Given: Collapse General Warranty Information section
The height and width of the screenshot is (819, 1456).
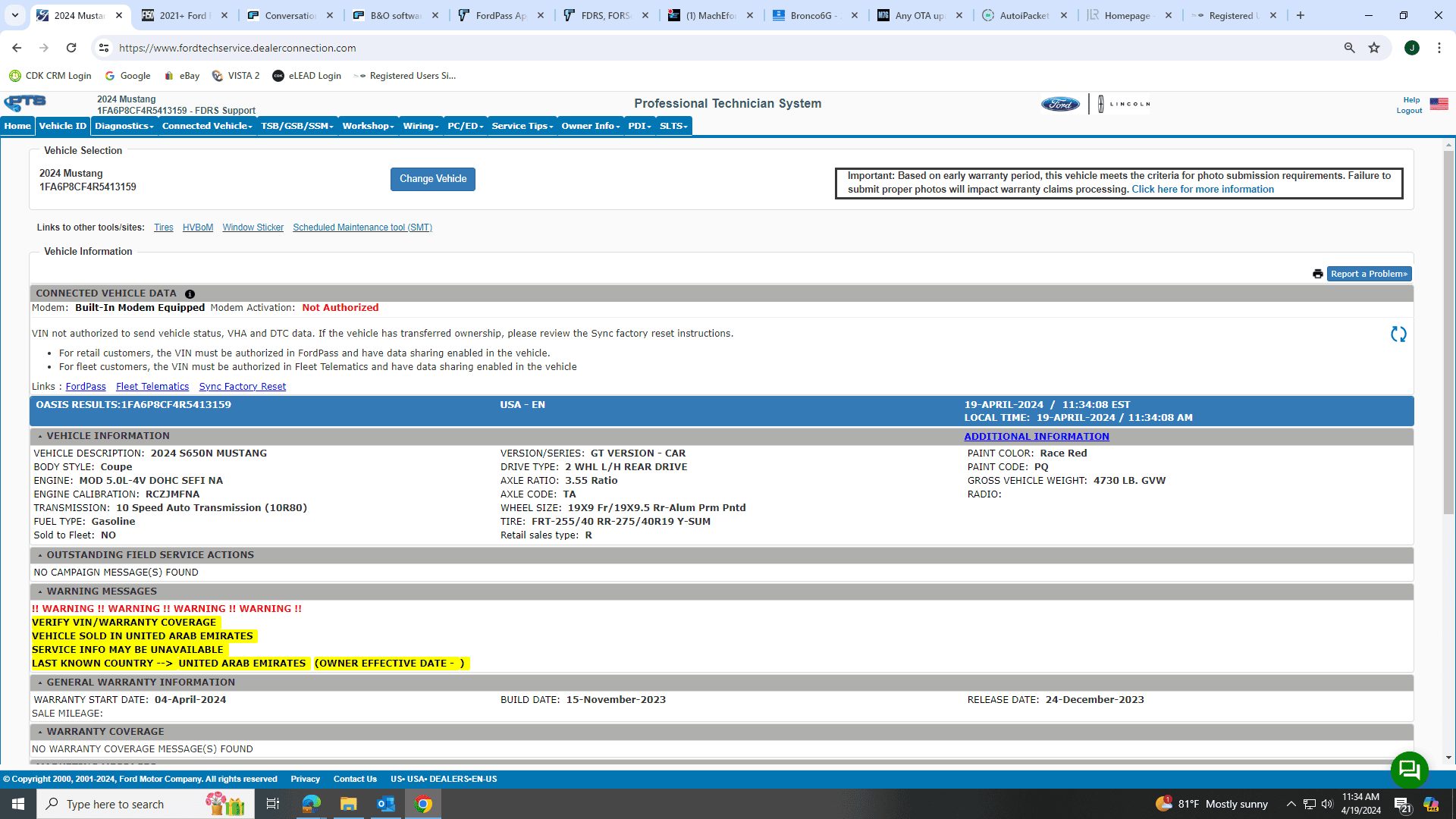Looking at the screenshot, I should 40,683.
